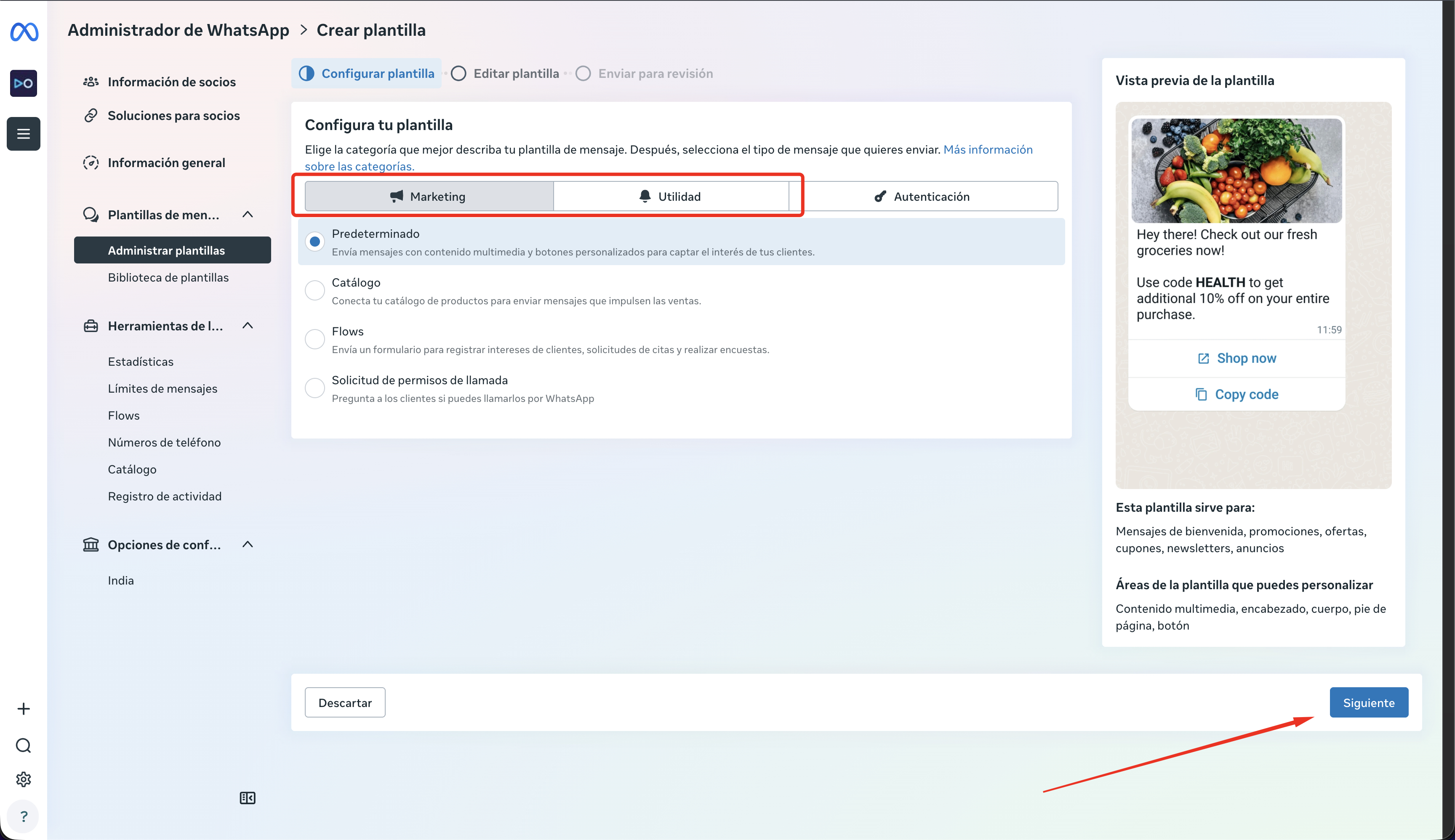Click the Descartar button

click(345, 703)
